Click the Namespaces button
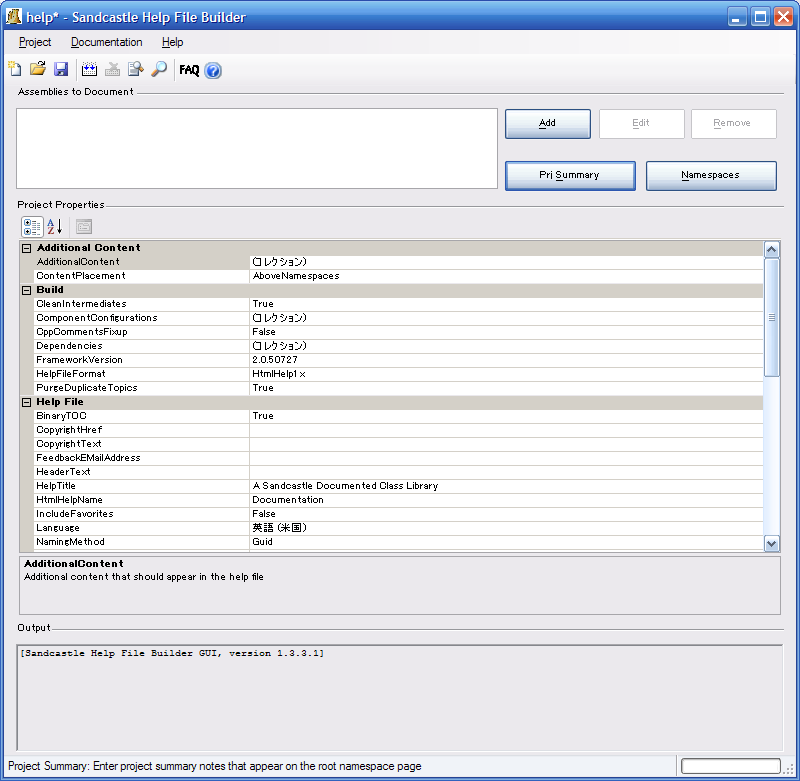 point(711,175)
